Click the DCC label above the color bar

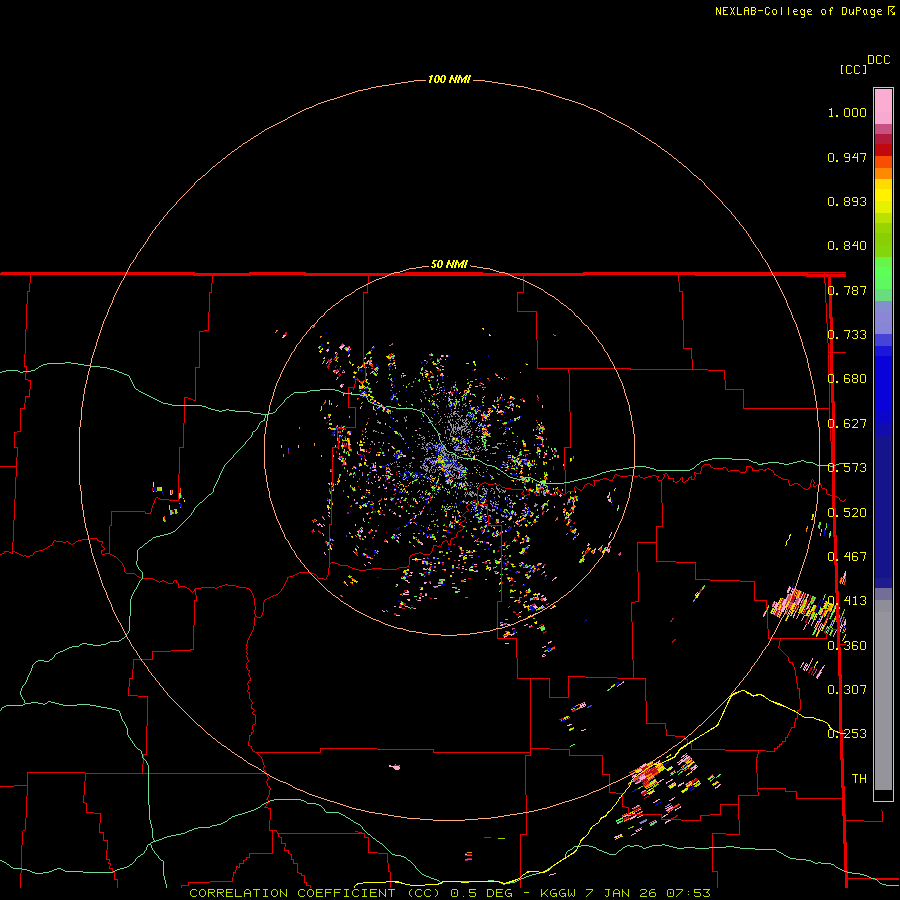879,60
